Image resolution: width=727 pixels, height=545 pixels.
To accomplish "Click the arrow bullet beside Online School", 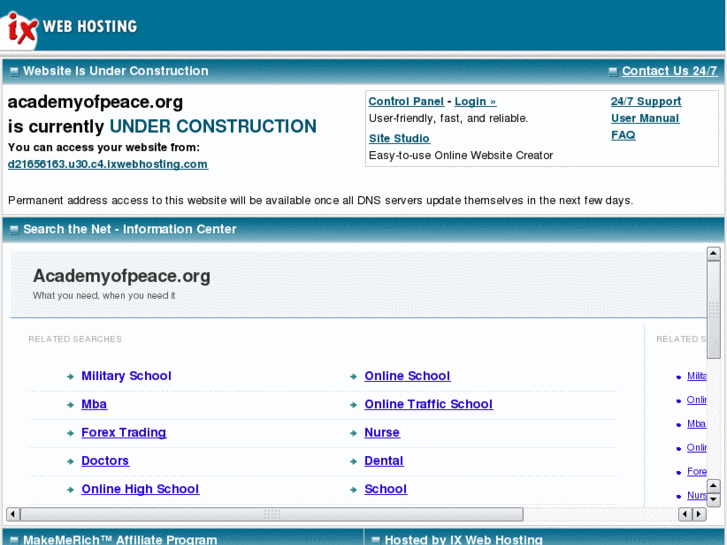I will 353,377.
